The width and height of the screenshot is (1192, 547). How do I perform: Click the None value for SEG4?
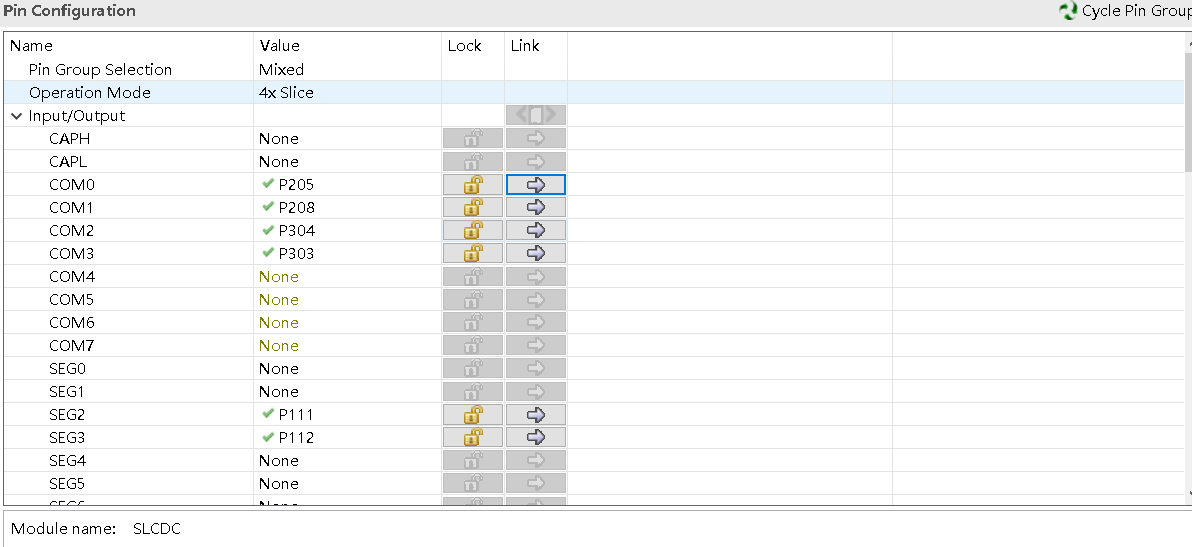pyautogui.click(x=279, y=460)
